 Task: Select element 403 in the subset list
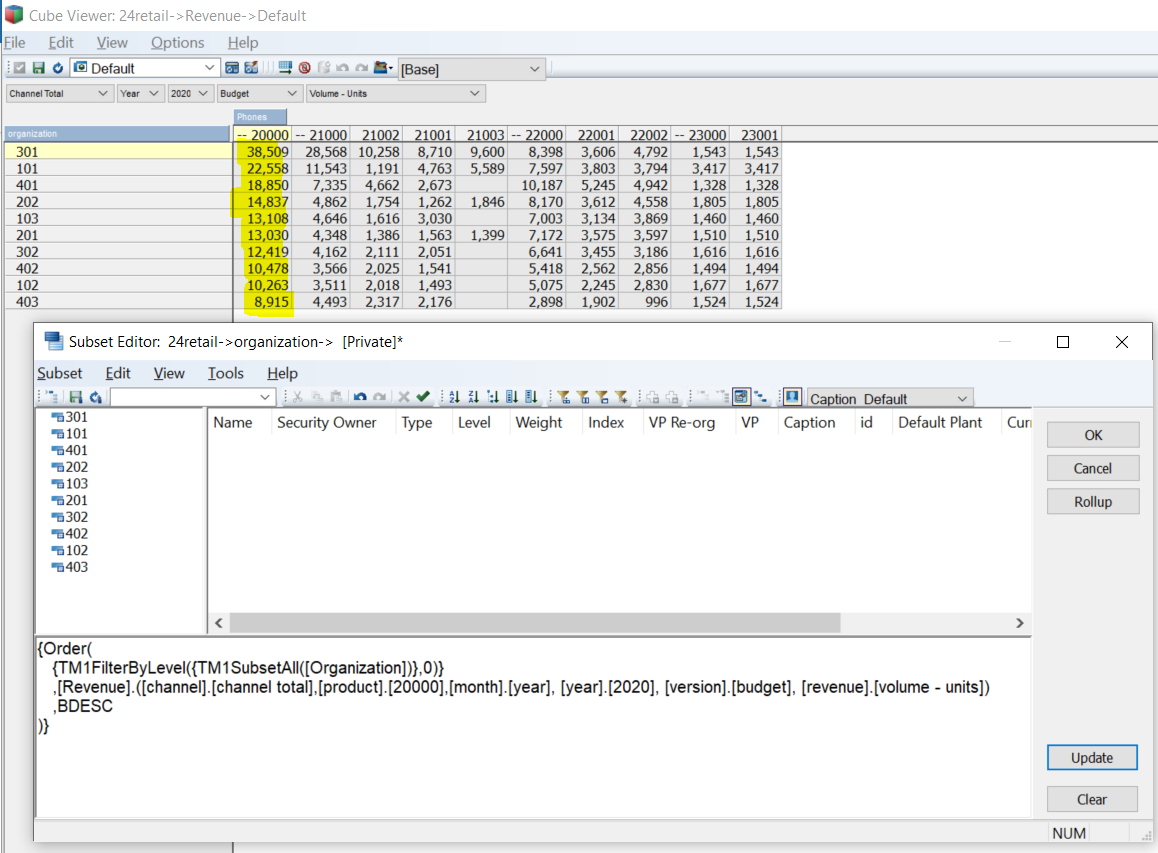69,567
